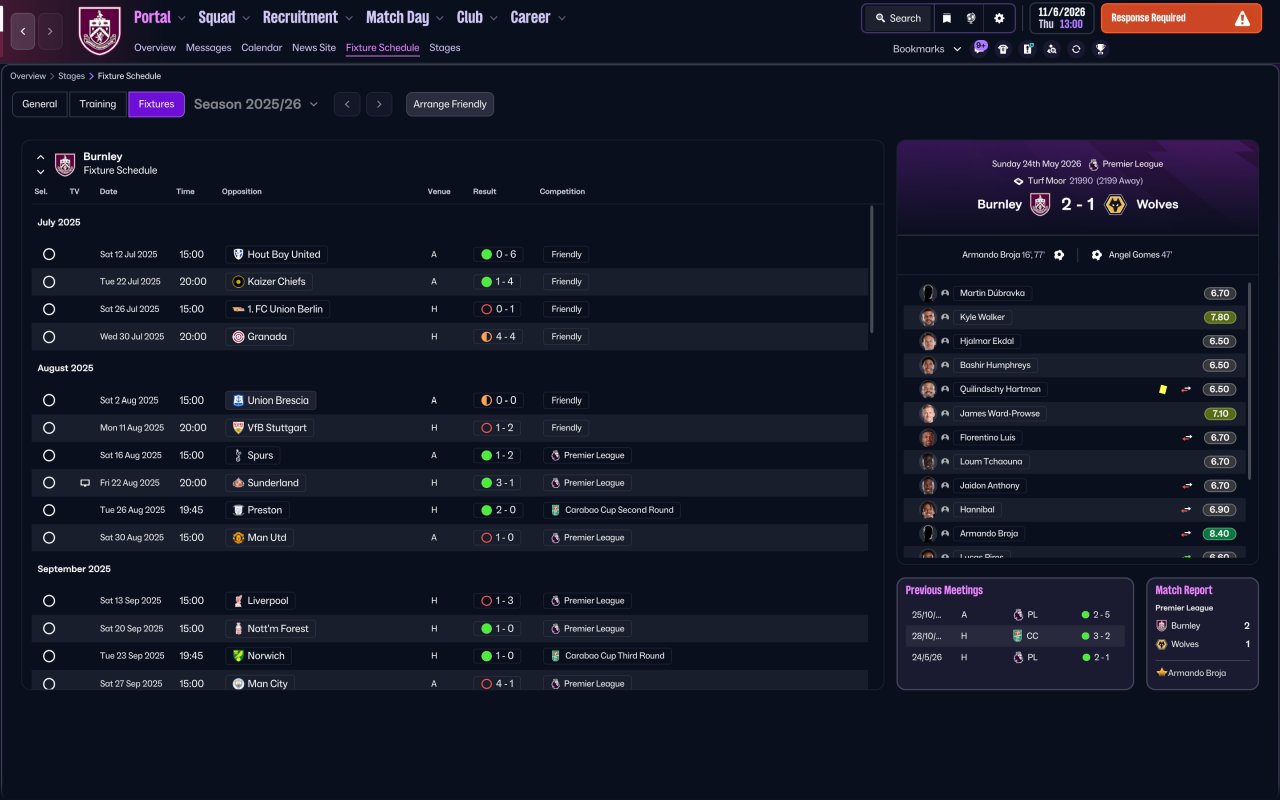
Task: Click Florentino Luís's substitution arrows icon
Action: (1187, 438)
